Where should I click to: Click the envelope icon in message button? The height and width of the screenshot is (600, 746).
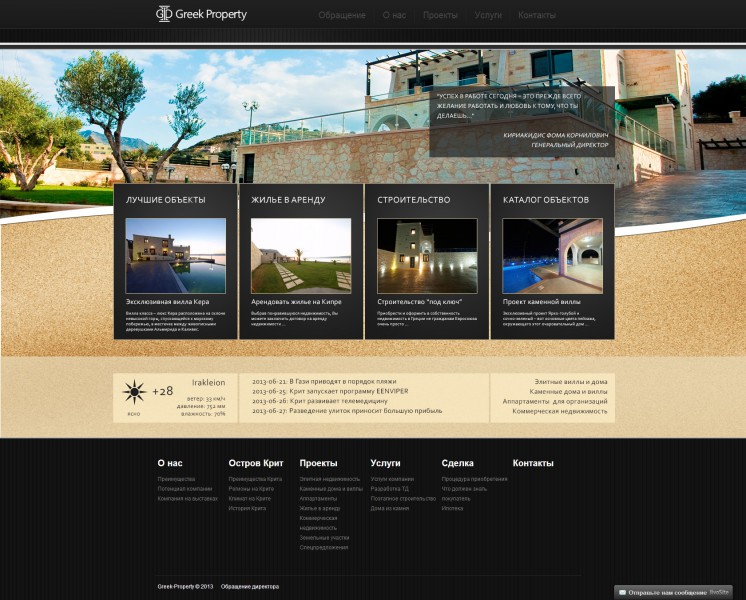click(622, 592)
